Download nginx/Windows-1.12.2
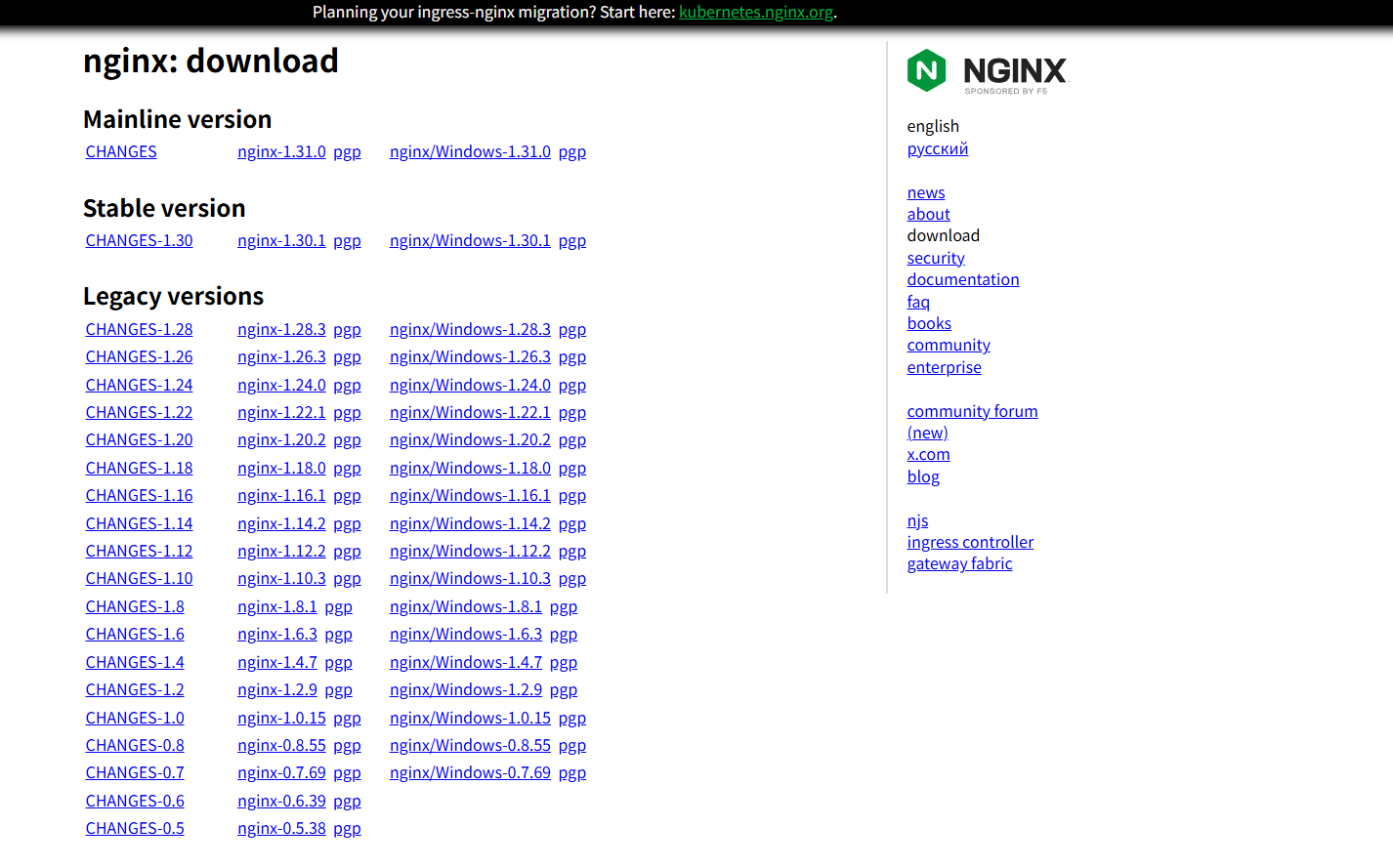Viewport: 1393px width, 868px height. point(470,551)
